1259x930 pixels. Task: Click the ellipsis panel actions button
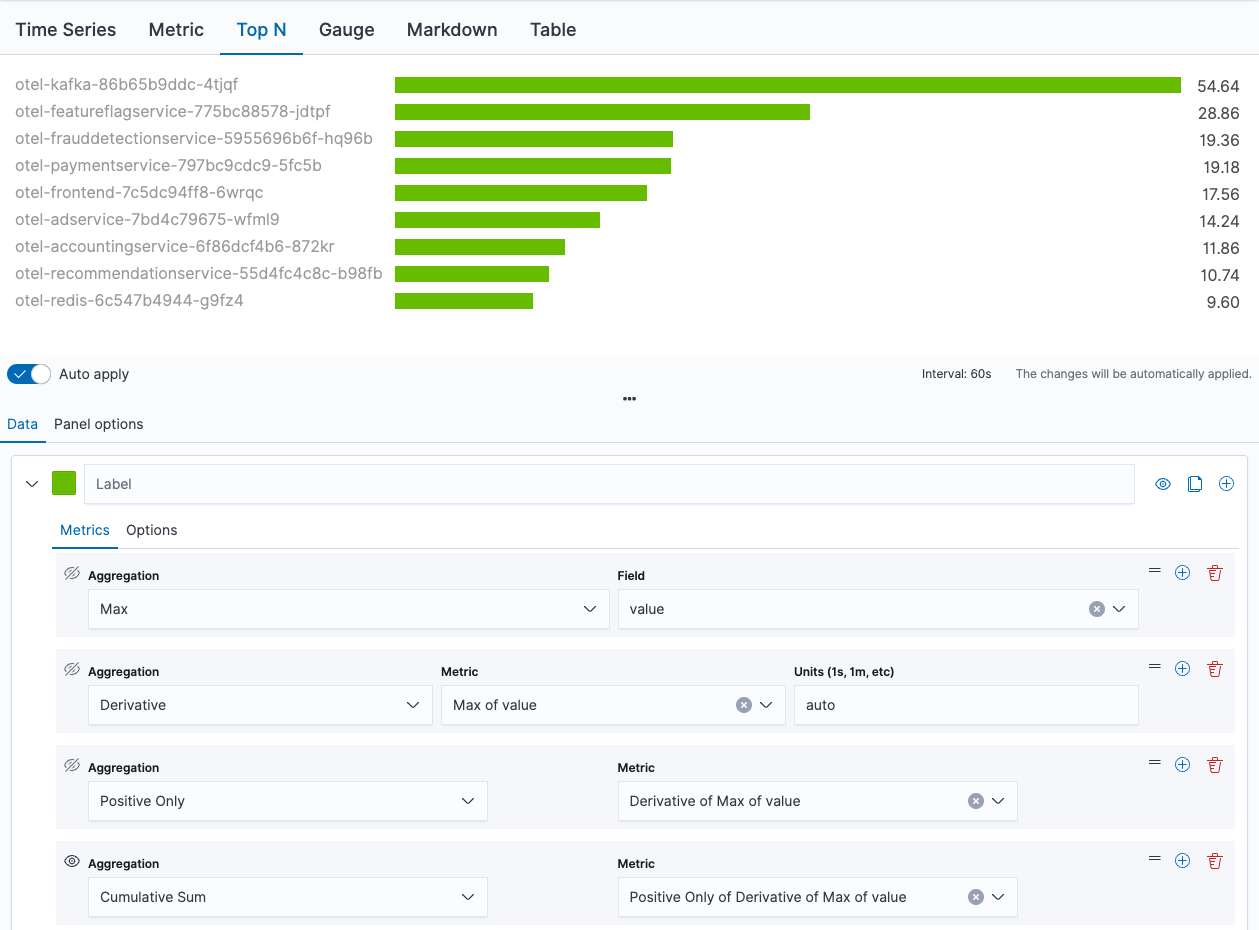coord(629,398)
